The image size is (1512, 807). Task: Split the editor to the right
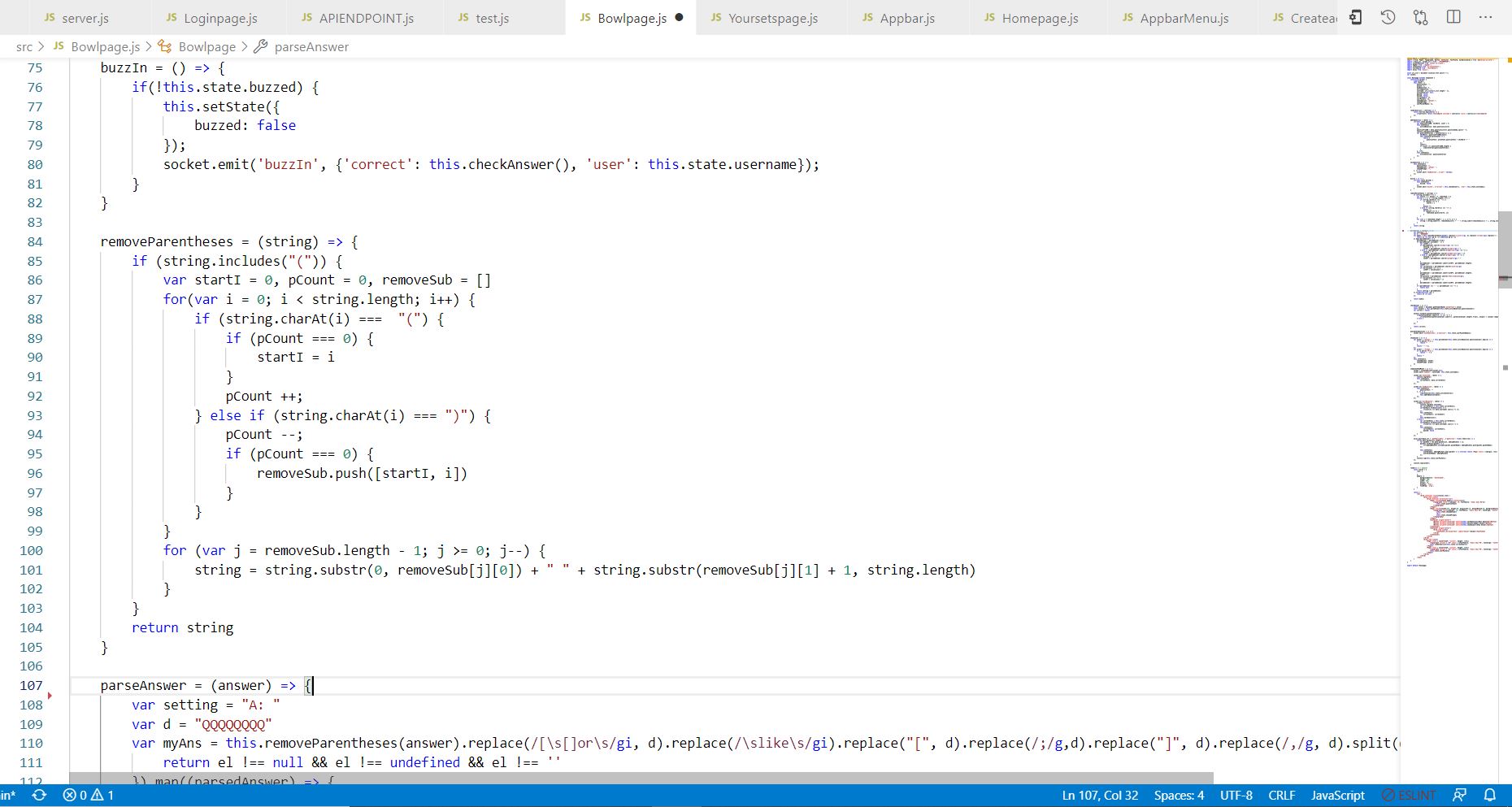click(1453, 17)
